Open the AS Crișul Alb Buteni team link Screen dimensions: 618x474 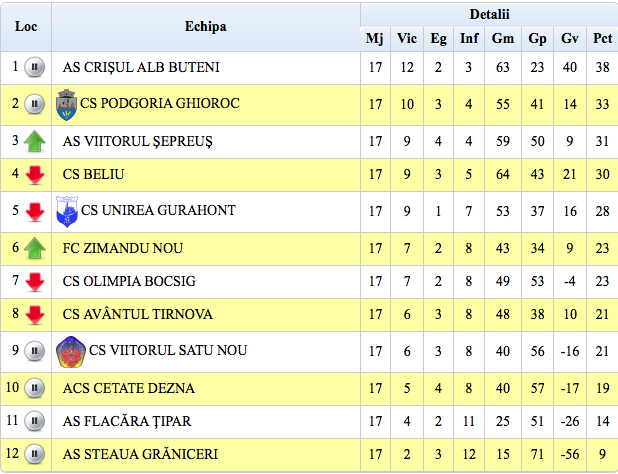(x=141, y=68)
